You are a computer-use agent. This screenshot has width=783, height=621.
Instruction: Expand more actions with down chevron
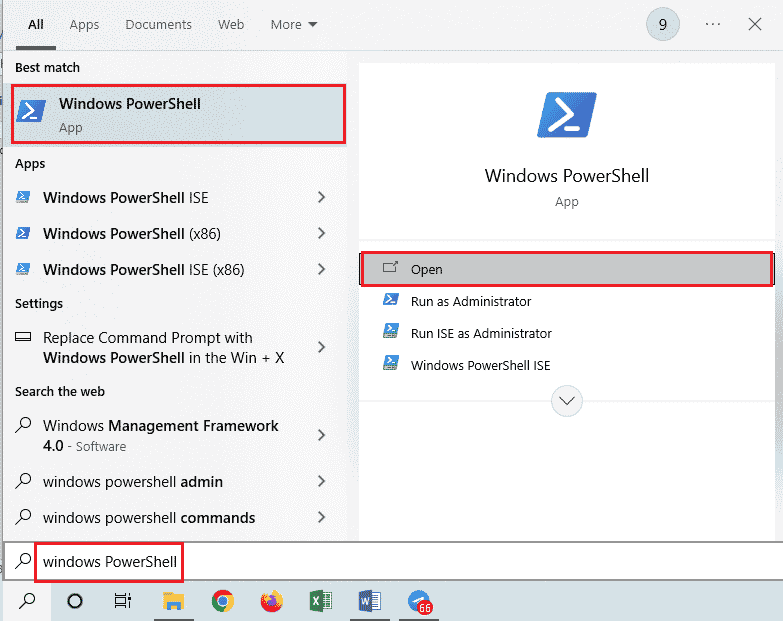567,401
